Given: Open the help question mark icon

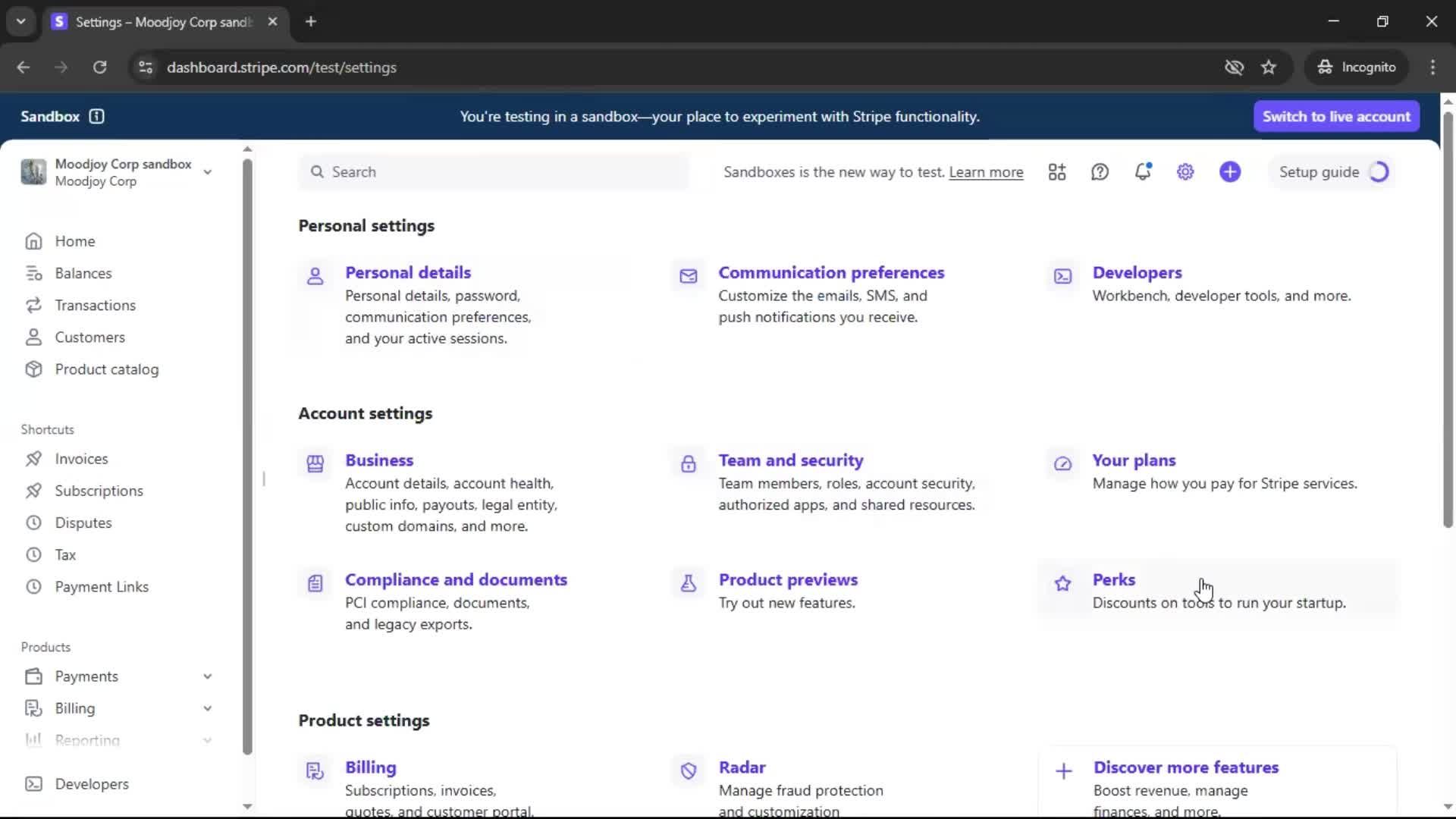Looking at the screenshot, I should (1100, 172).
